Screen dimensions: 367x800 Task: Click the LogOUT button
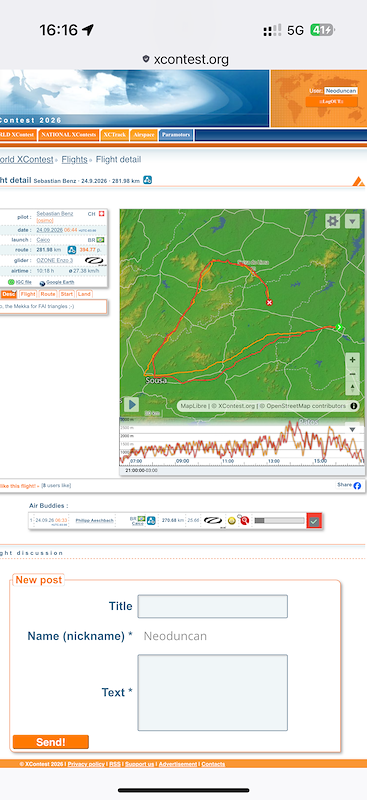[x=331, y=102]
